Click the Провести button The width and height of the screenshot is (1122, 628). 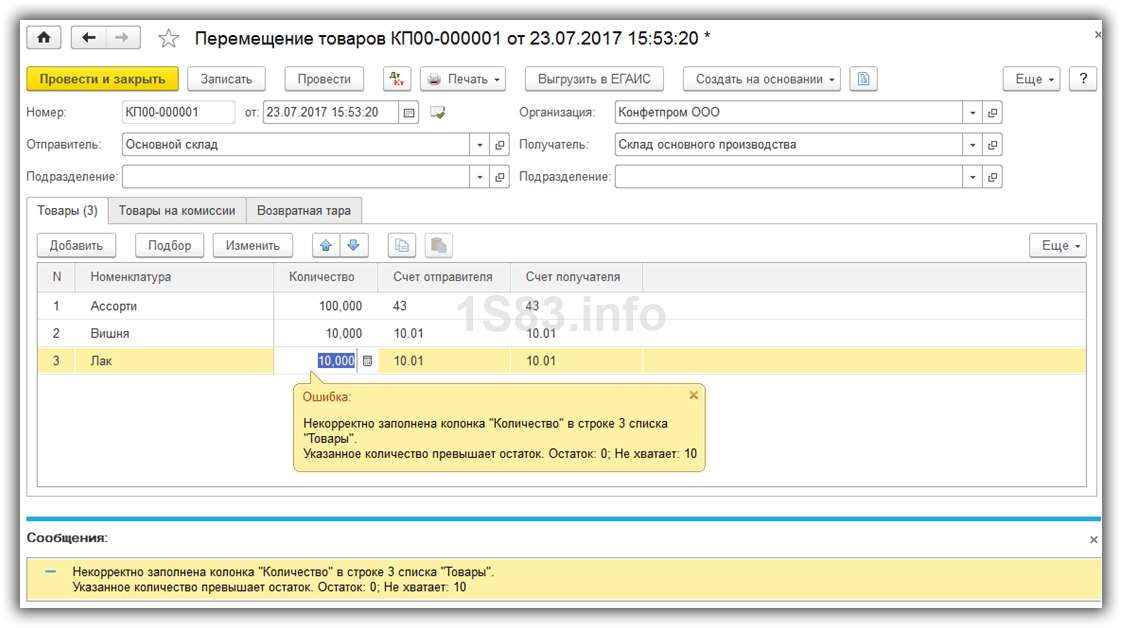point(324,79)
